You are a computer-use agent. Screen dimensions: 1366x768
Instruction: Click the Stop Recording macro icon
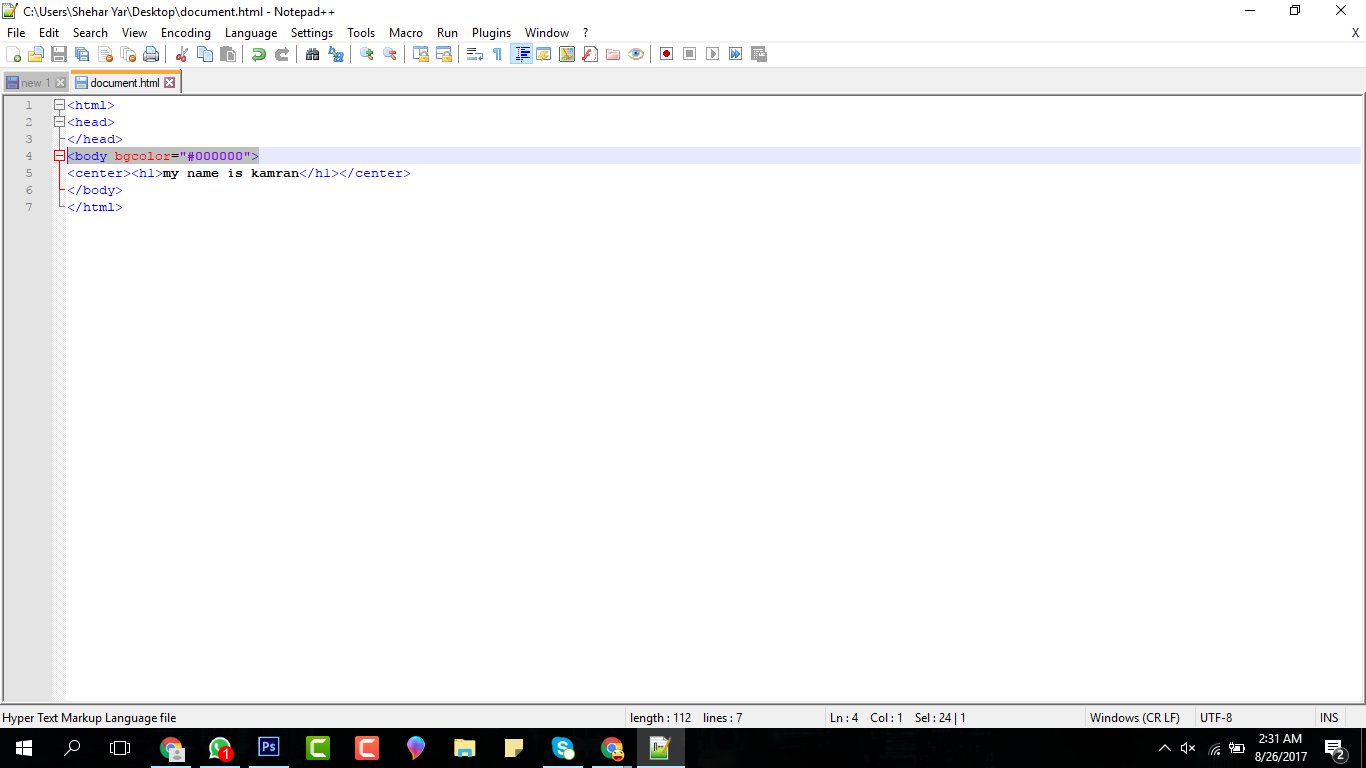tap(689, 54)
